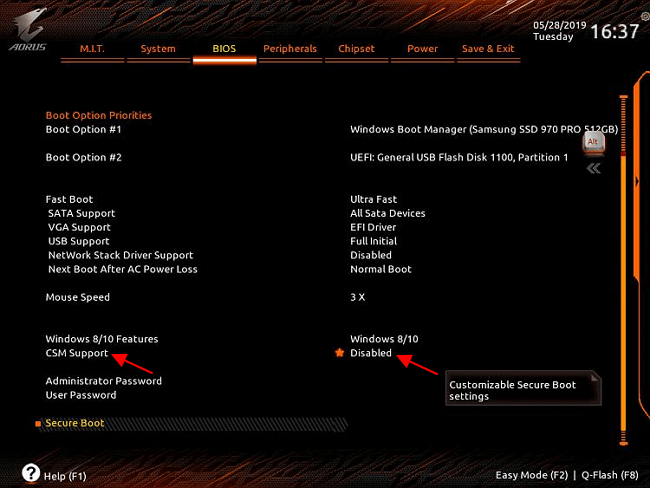
Task: Toggle the CSM Support Disabled value
Action: tap(371, 353)
